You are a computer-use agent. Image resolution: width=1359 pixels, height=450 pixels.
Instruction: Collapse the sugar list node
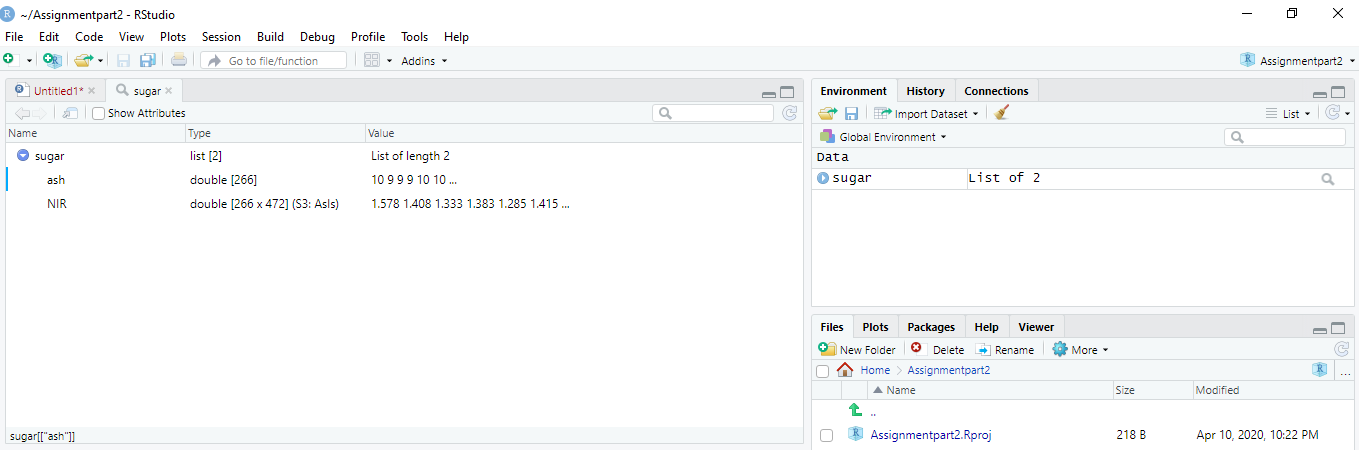22,156
